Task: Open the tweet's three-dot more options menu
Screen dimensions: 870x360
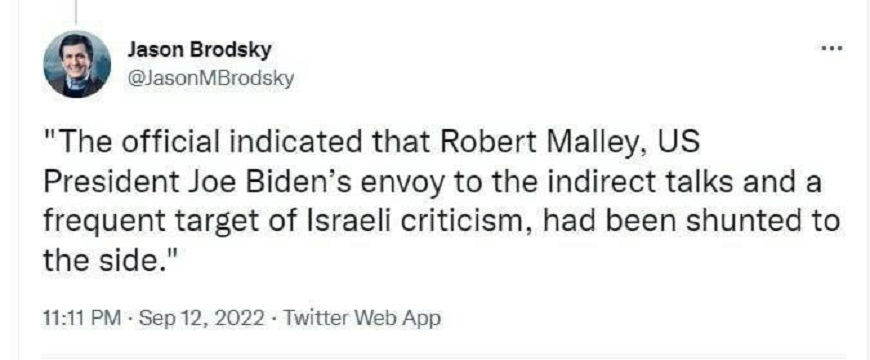Action: coord(833,49)
